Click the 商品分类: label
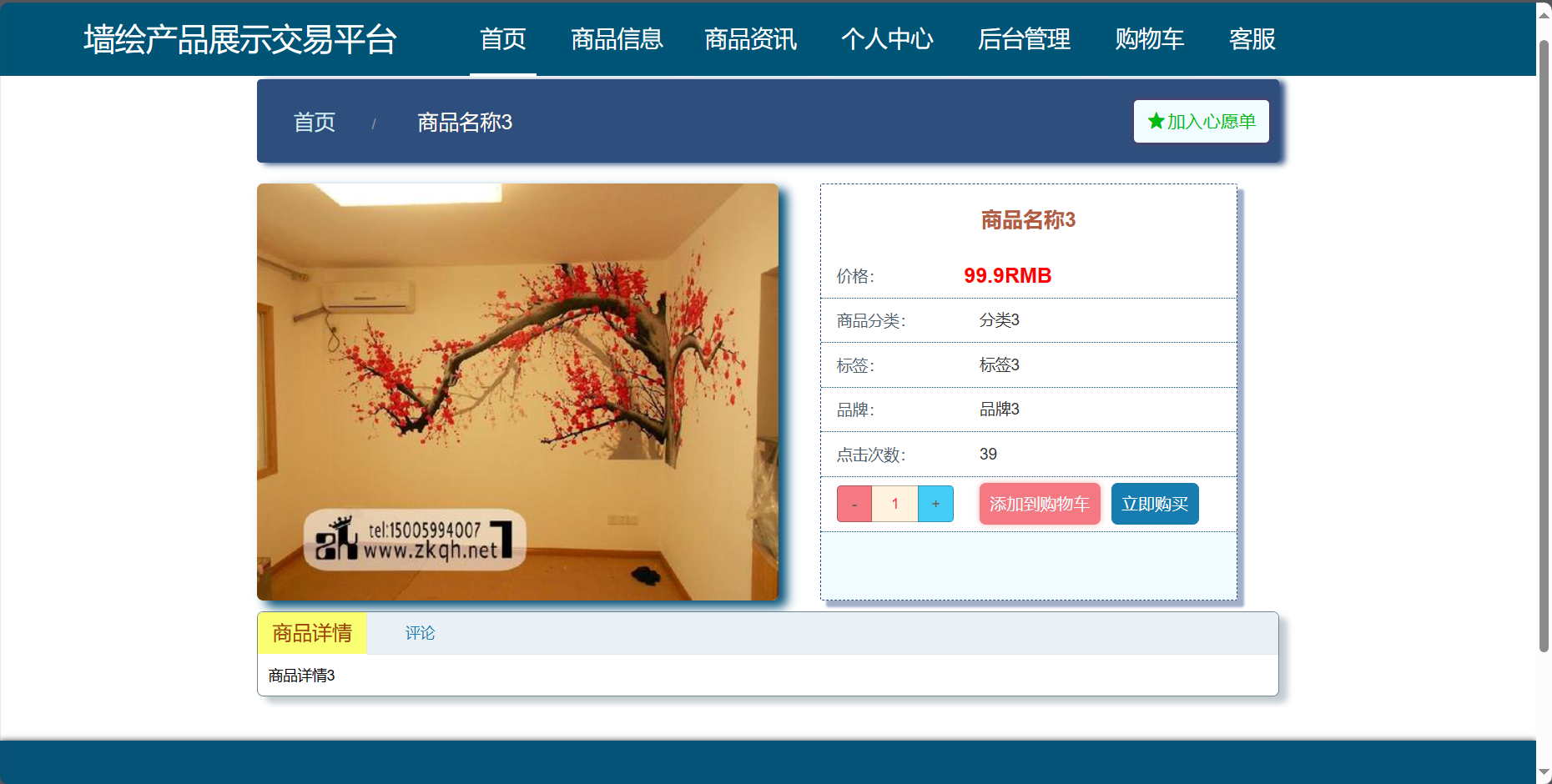Screen dimensions: 1552x784 click(x=871, y=321)
